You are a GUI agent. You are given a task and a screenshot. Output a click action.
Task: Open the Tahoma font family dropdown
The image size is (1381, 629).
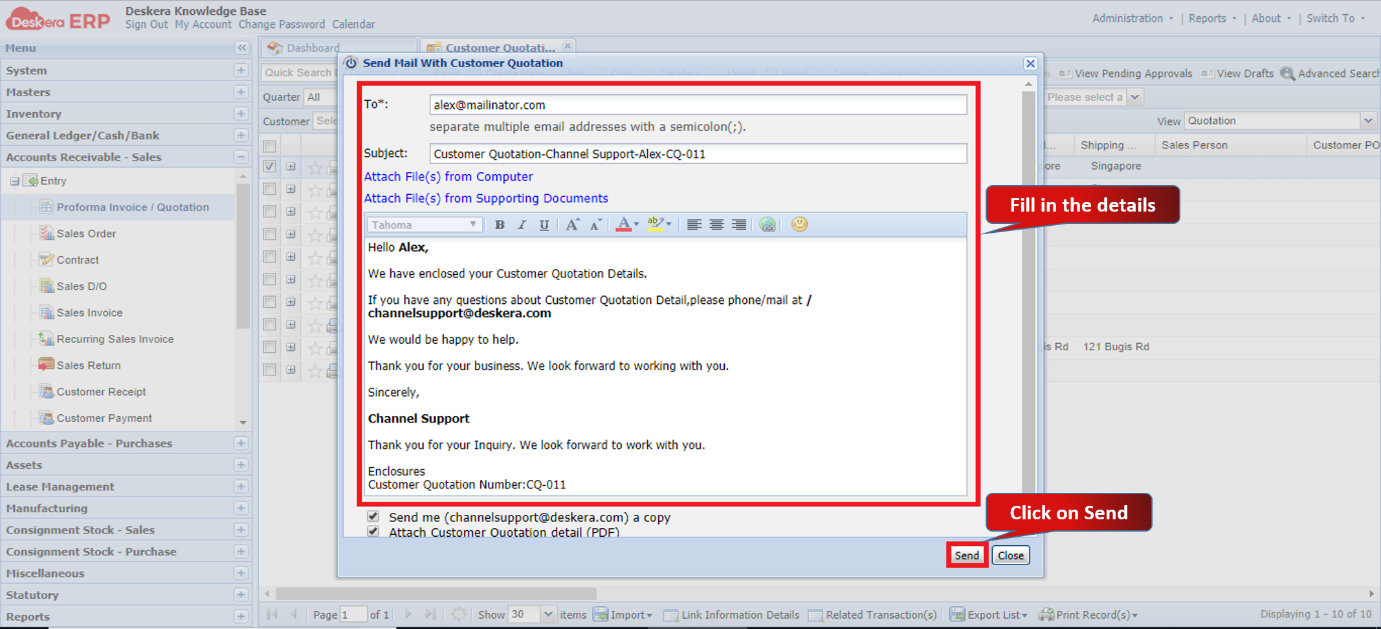coord(425,225)
